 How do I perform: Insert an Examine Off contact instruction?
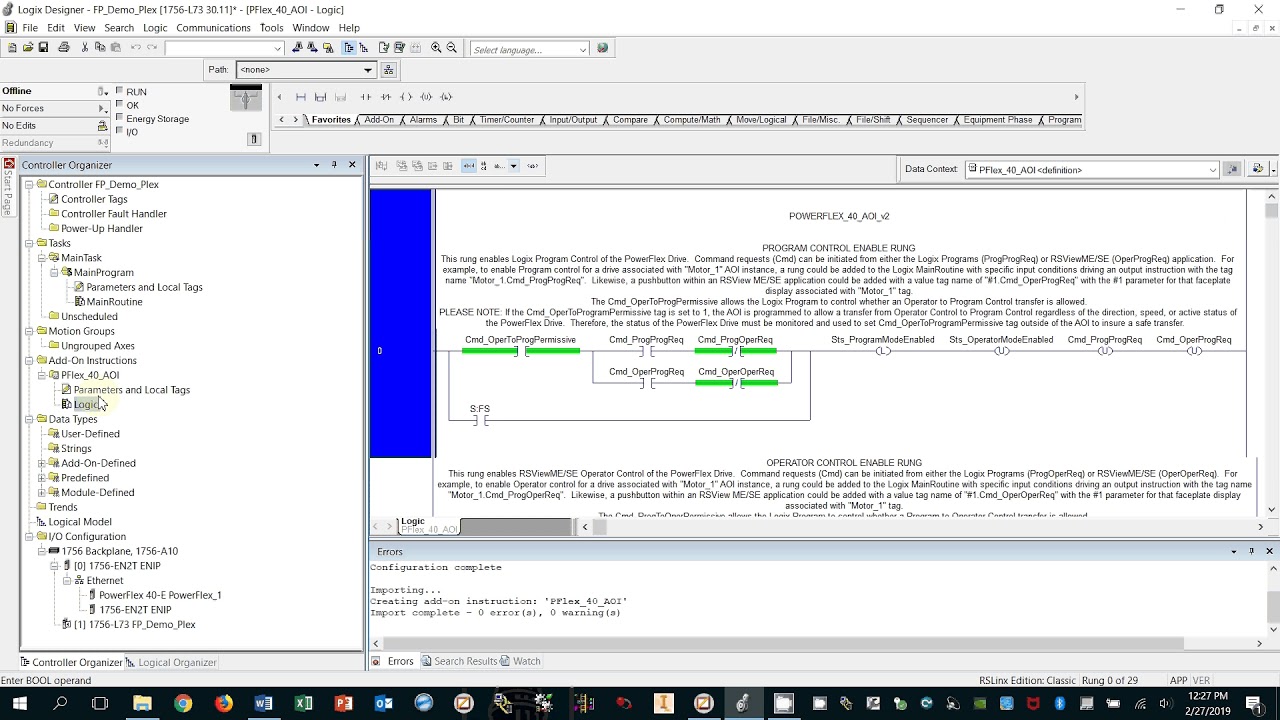coord(386,97)
